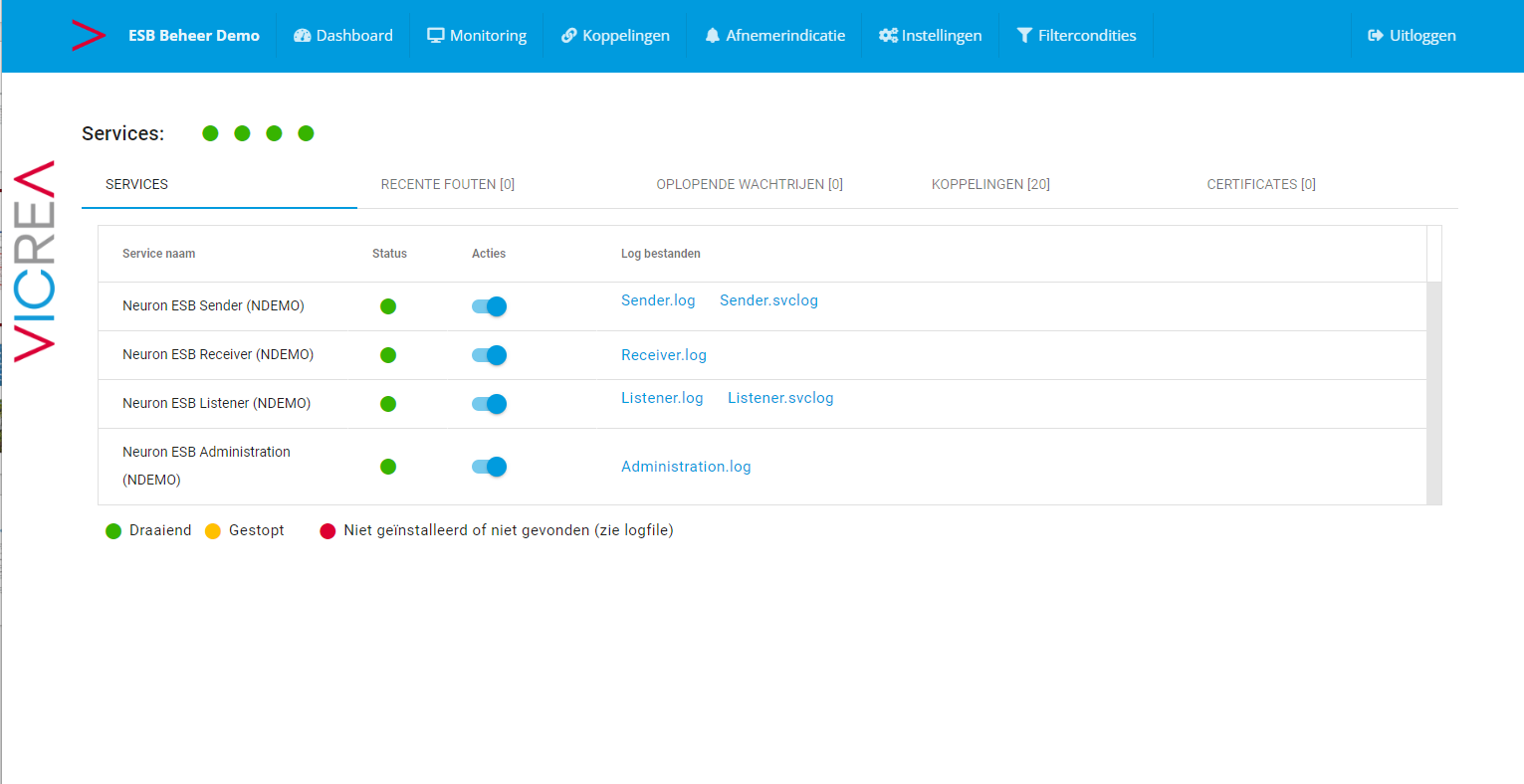Click the second green Services indicator dot
1524x784 pixels.
coord(242,133)
